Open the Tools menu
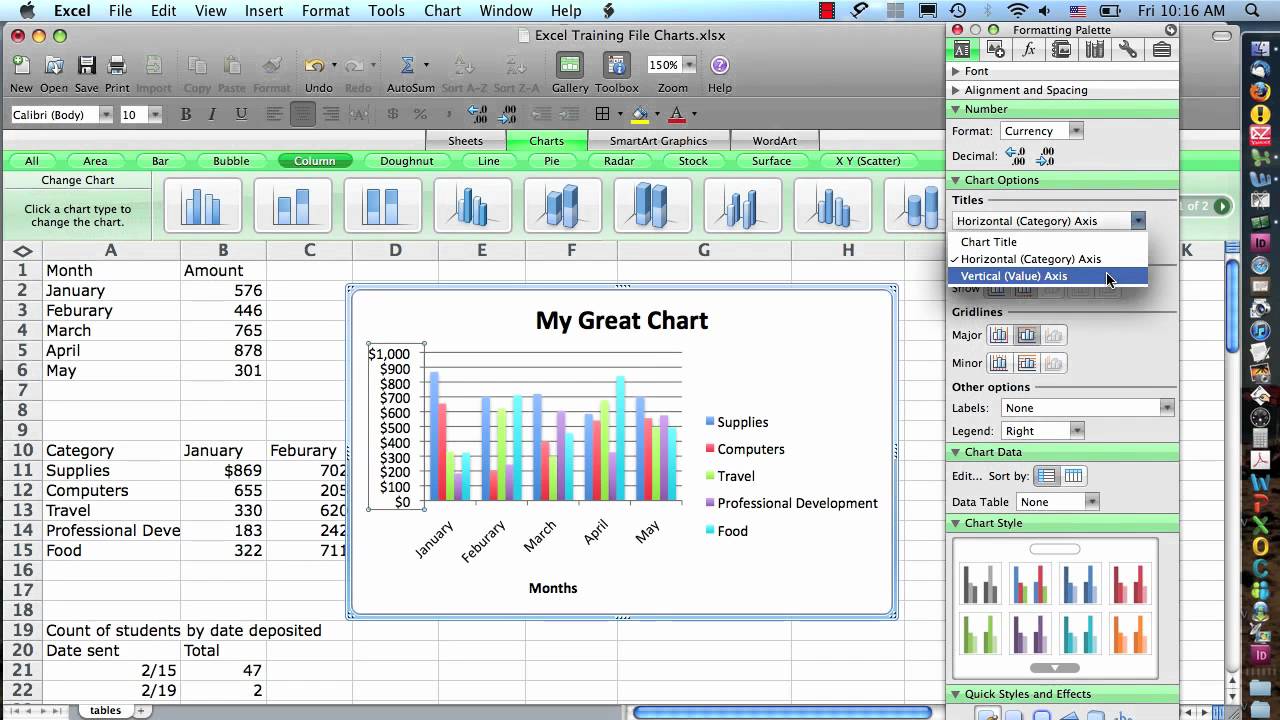The image size is (1280, 720). click(x=386, y=11)
